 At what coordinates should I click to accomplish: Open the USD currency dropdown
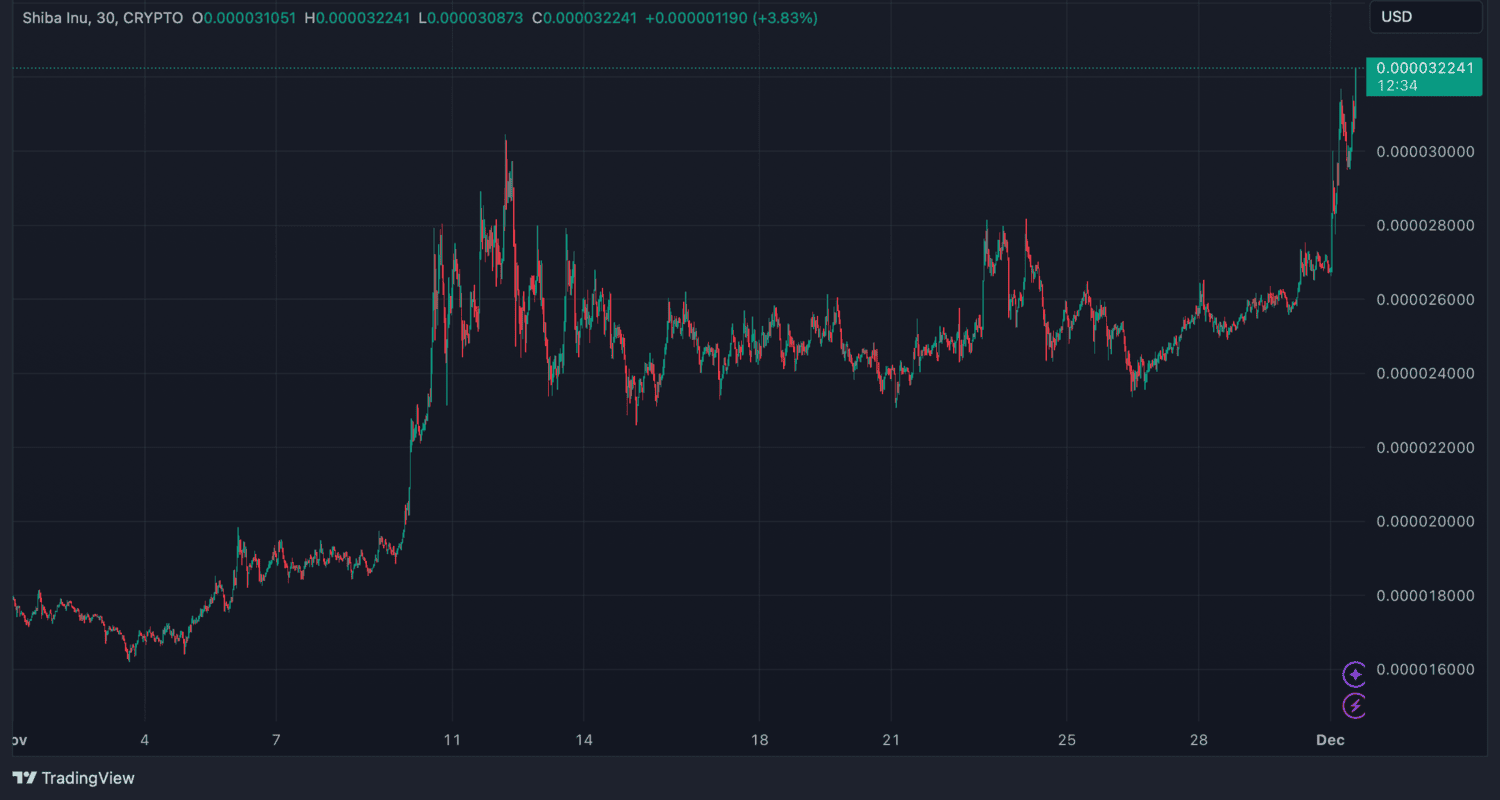point(1425,17)
